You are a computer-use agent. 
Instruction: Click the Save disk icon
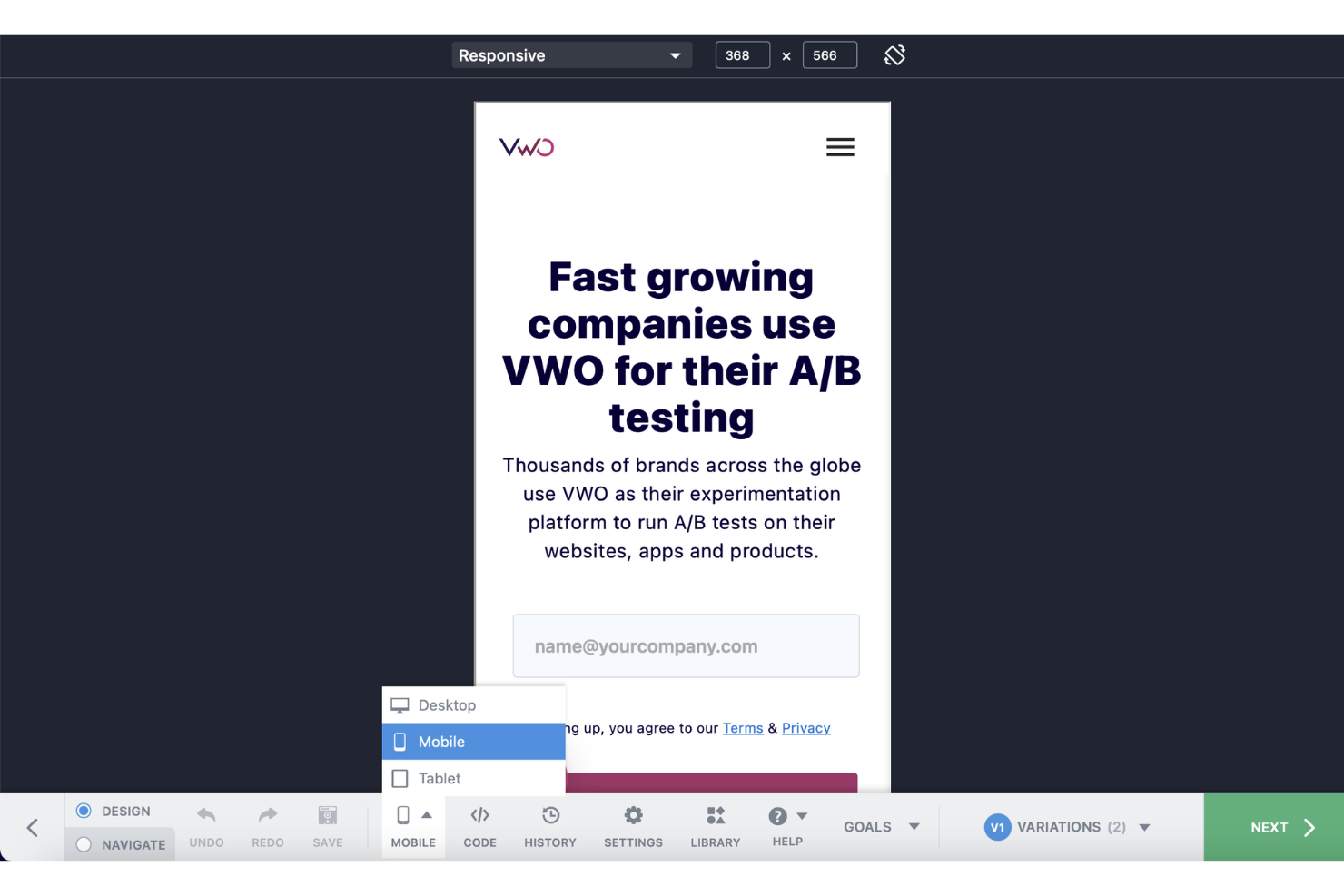click(x=328, y=815)
